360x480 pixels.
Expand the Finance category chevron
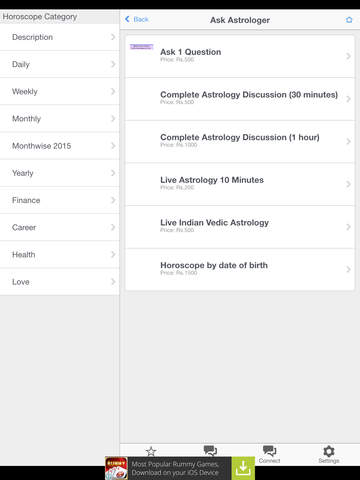click(x=113, y=200)
